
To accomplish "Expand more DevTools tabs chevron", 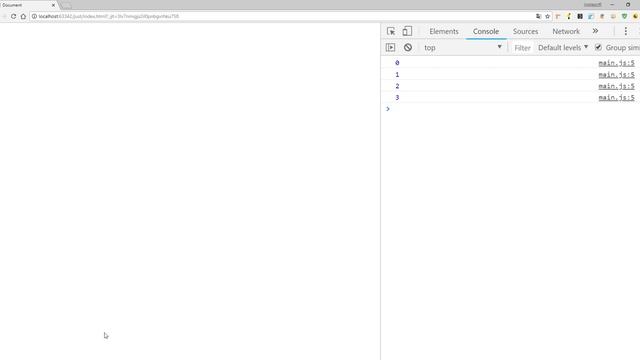I will tap(595, 31).
